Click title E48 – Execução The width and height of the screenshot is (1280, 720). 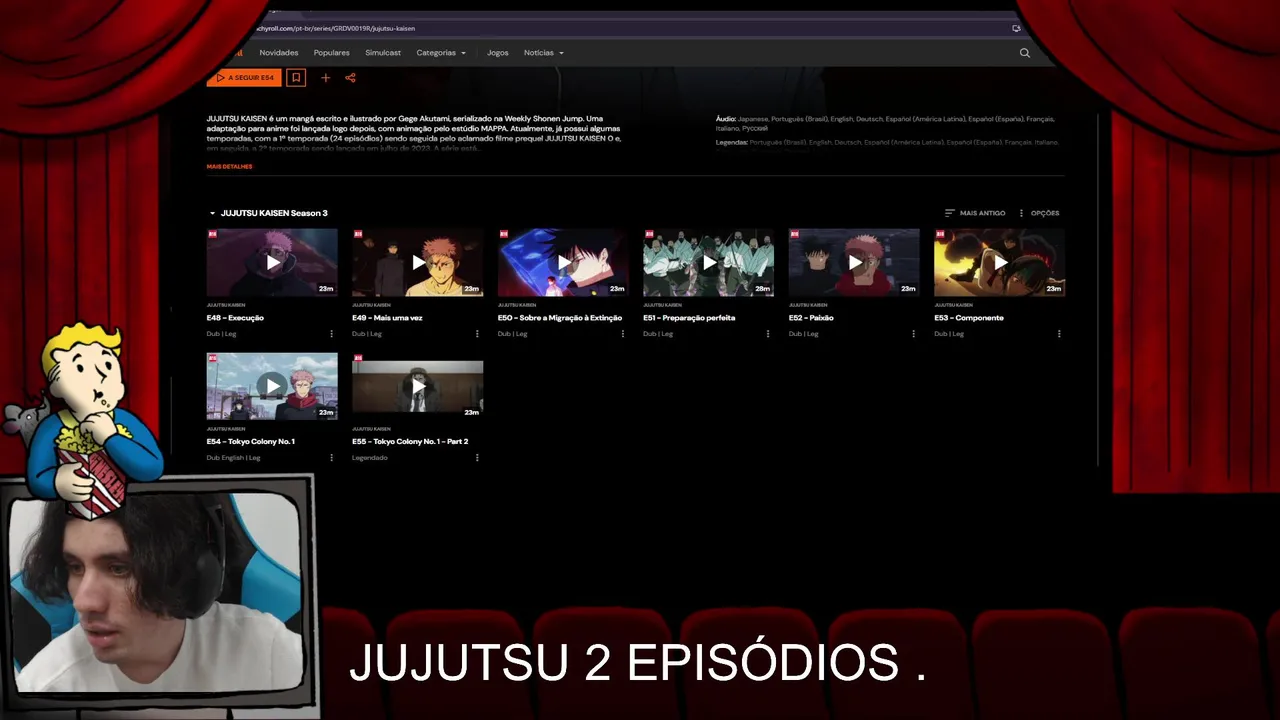click(235, 318)
